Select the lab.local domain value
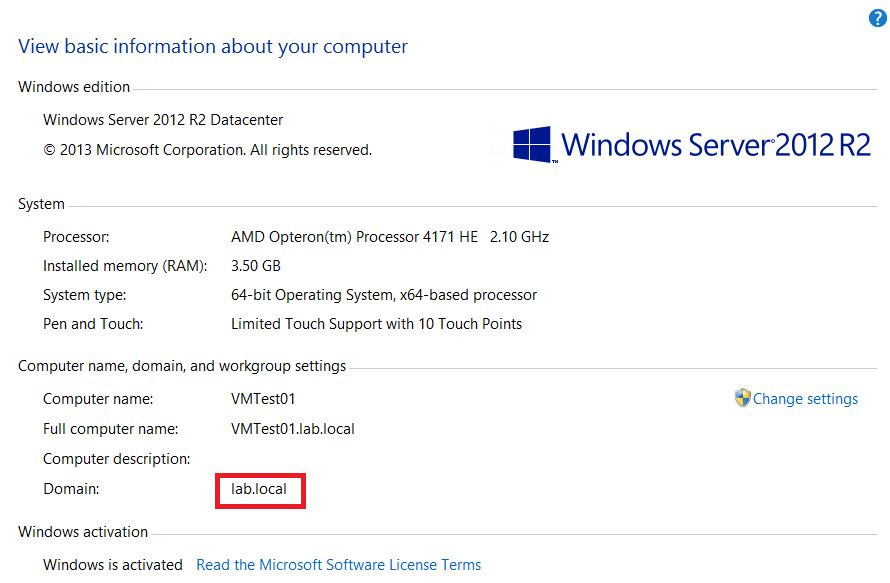890x583 pixels. coord(259,489)
